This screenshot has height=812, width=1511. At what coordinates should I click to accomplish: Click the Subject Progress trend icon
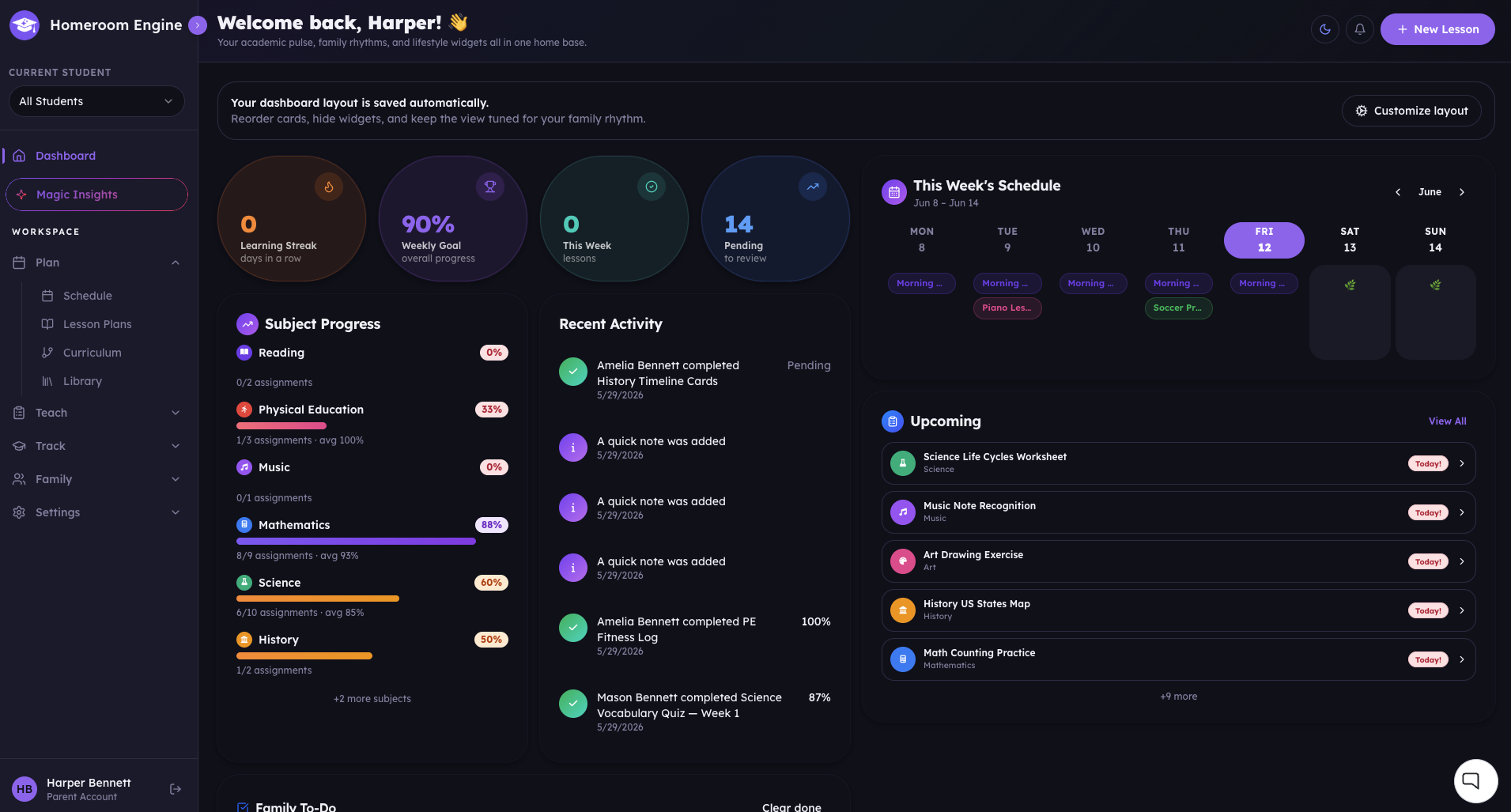[x=247, y=324]
